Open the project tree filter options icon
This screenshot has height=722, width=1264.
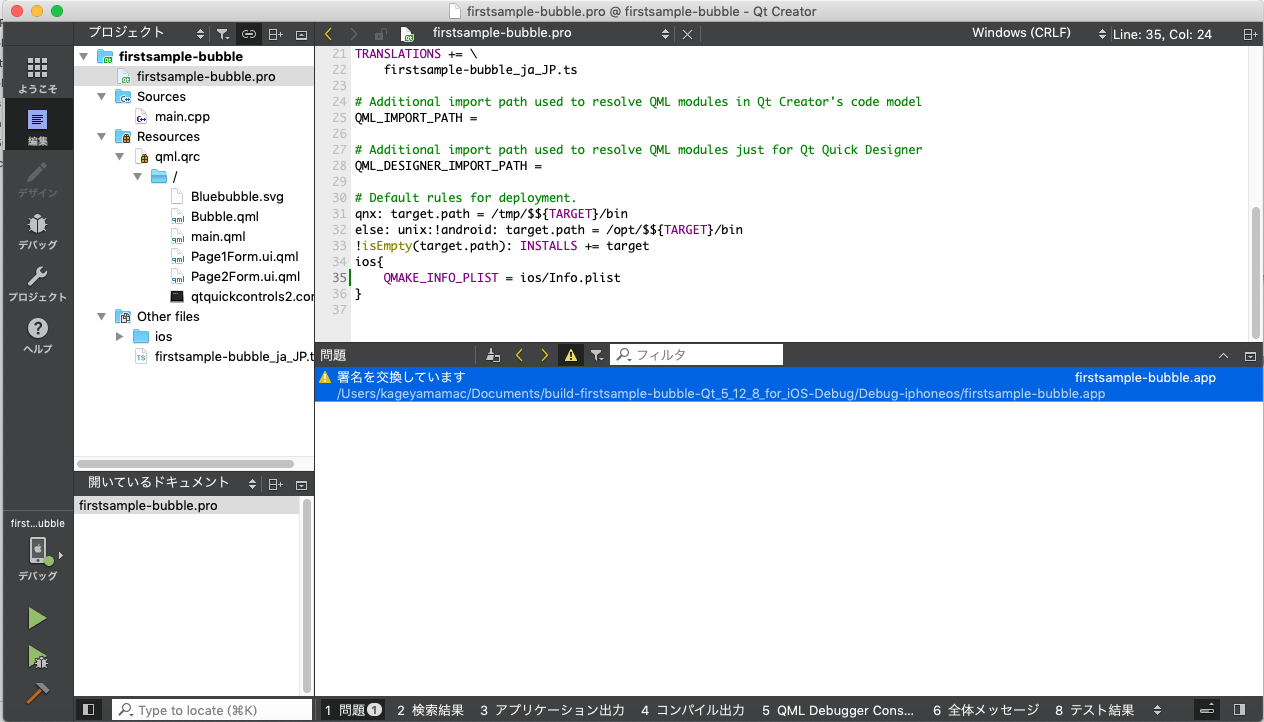(x=223, y=34)
